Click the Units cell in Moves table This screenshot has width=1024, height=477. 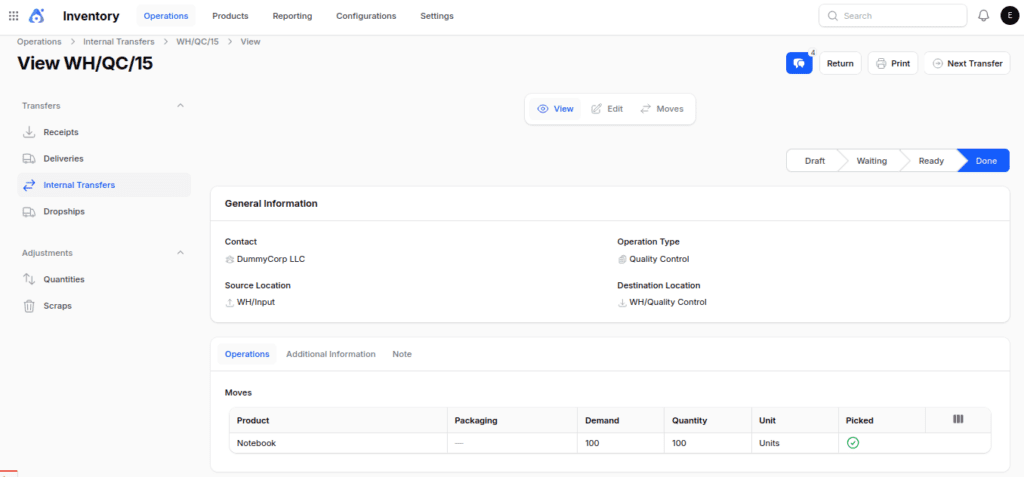(x=795, y=443)
